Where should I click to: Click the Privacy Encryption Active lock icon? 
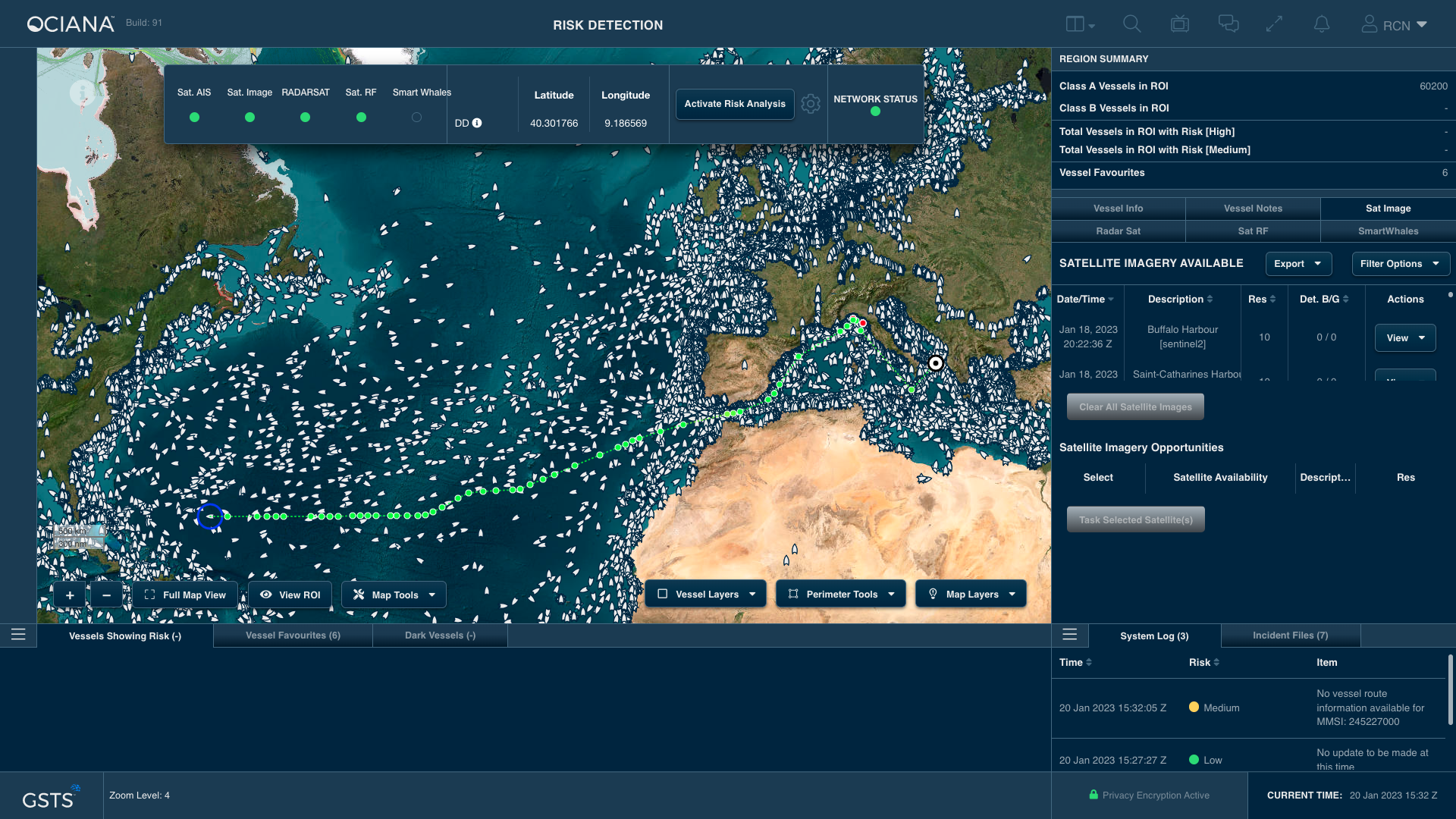click(x=1094, y=795)
